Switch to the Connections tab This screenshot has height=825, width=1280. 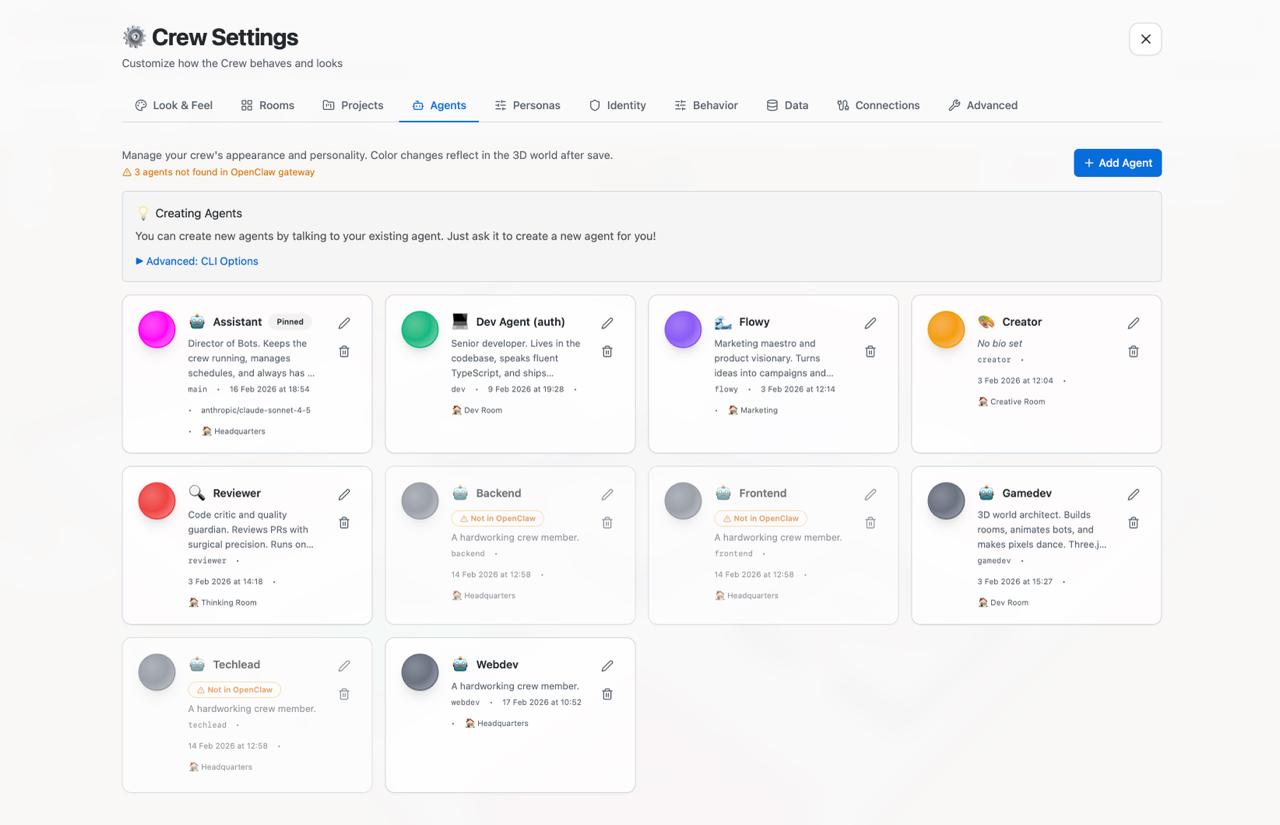pyautogui.click(x=878, y=105)
